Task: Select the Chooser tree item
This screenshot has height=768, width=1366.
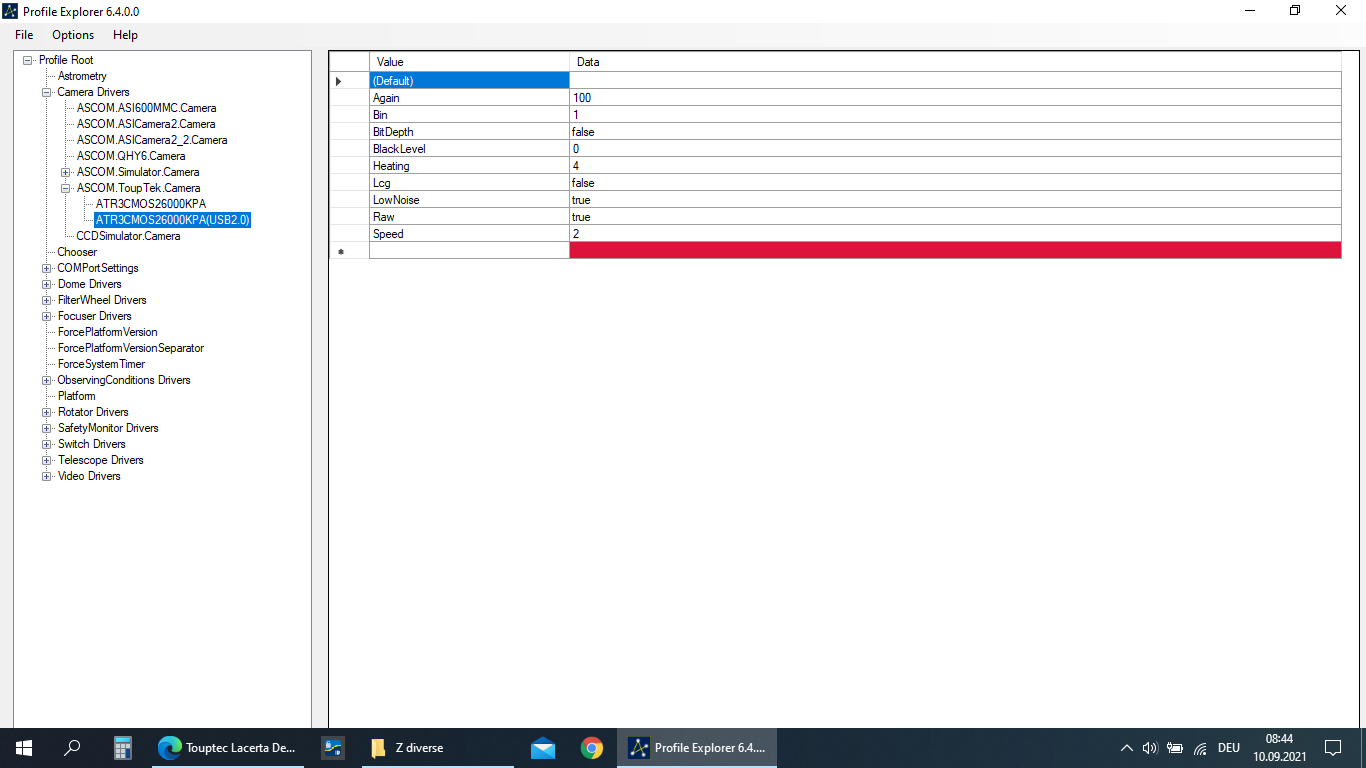Action: pyautogui.click(x=77, y=252)
